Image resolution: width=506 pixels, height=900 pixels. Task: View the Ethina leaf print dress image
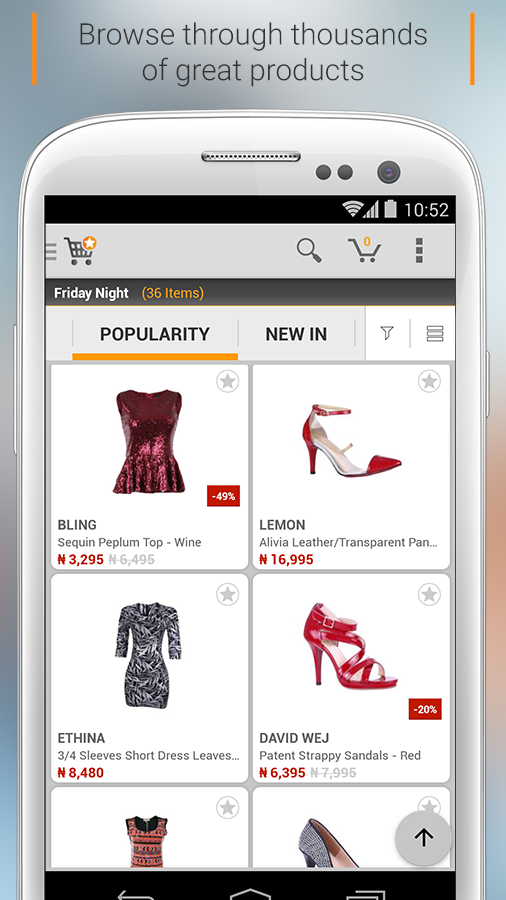[x=148, y=655]
